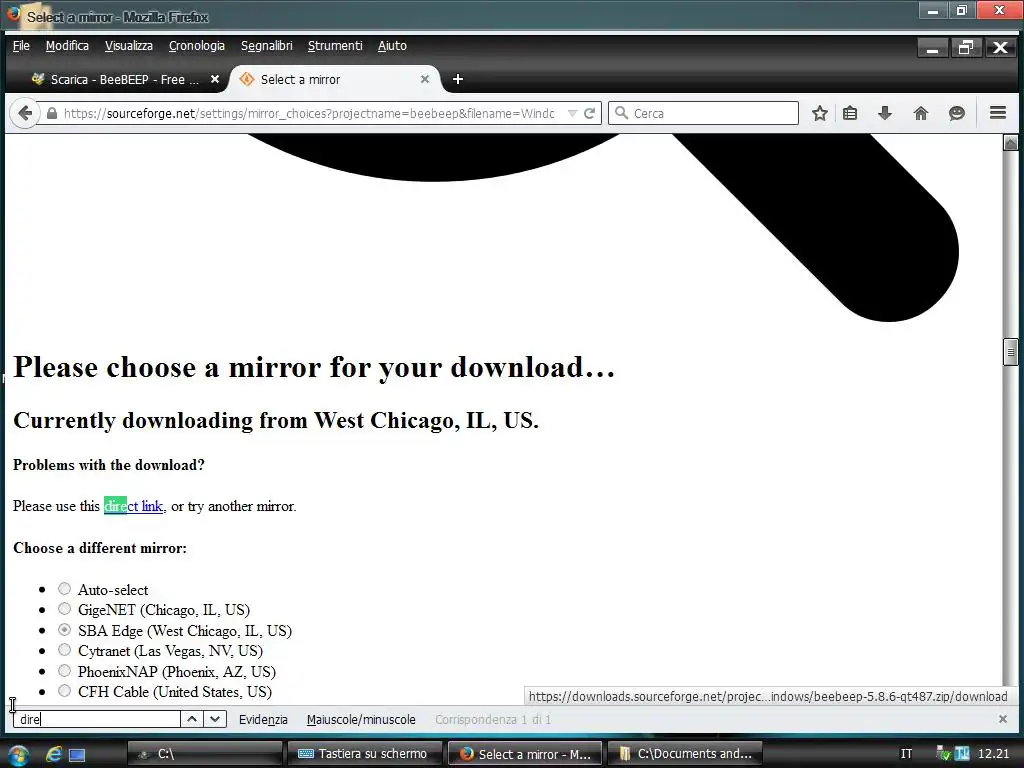This screenshot has width=1024, height=768.
Task: Click Show Desktop quick launch icon
Action: [x=77, y=755]
